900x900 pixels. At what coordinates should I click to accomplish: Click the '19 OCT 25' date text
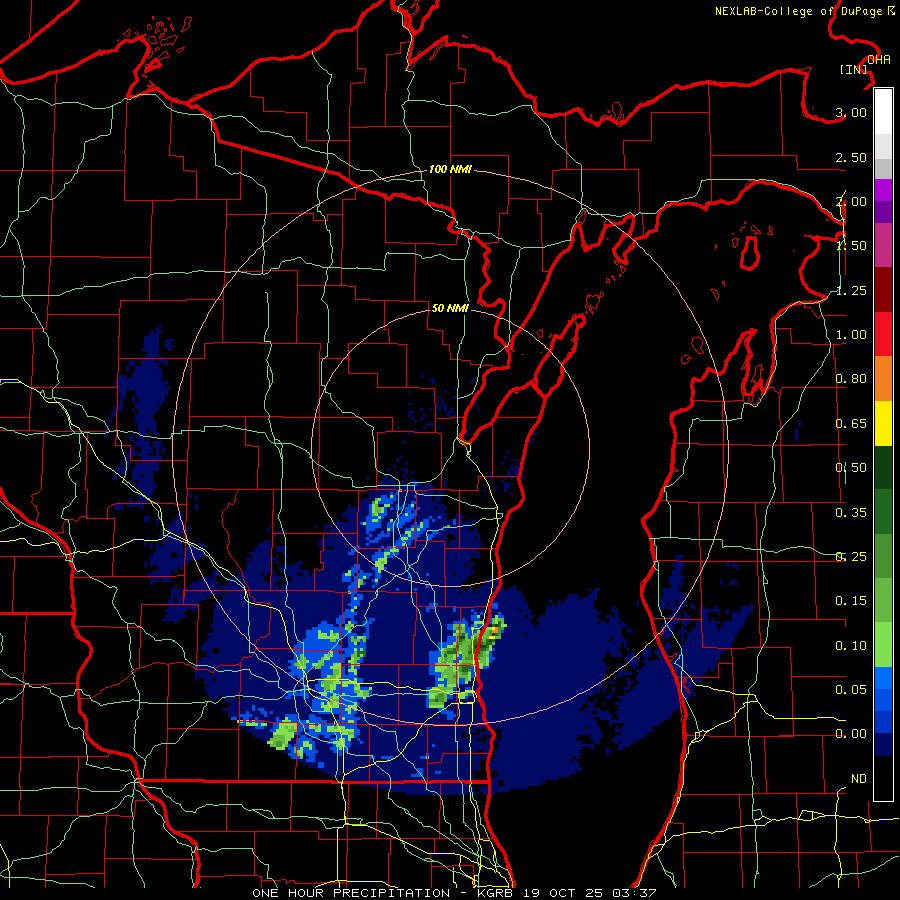click(x=565, y=893)
